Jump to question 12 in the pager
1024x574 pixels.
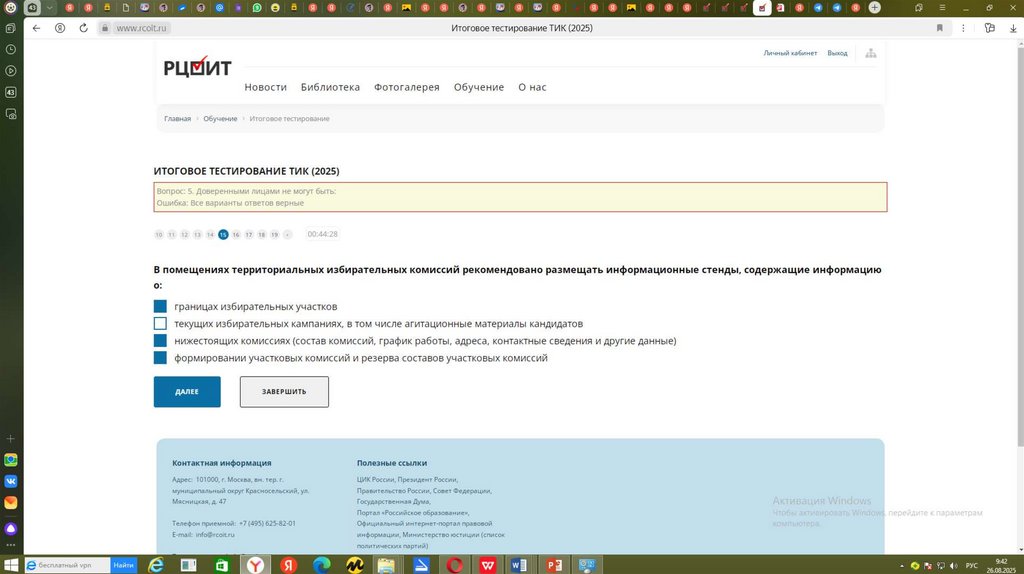(185, 234)
